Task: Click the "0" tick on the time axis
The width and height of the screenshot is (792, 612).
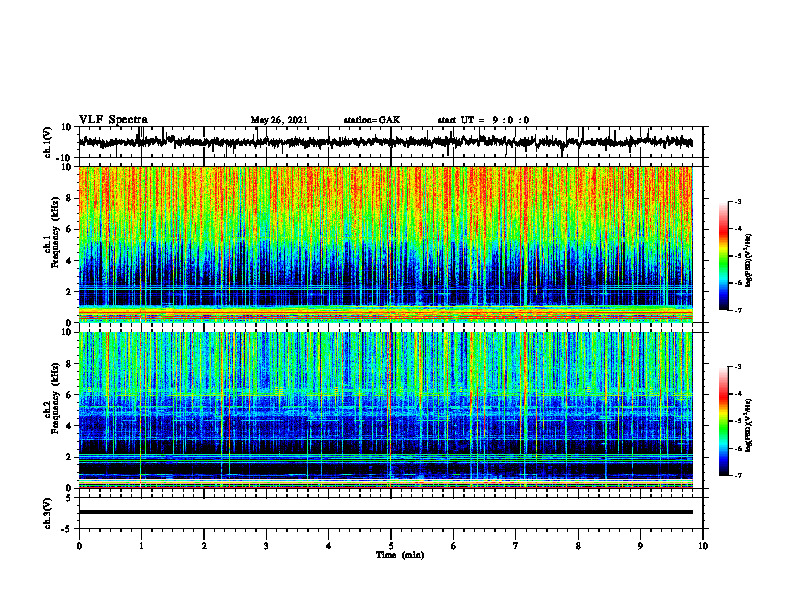Action: (79, 546)
